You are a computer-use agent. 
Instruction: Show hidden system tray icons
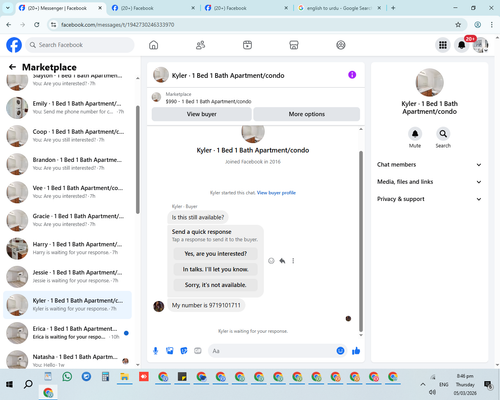tap(423, 384)
